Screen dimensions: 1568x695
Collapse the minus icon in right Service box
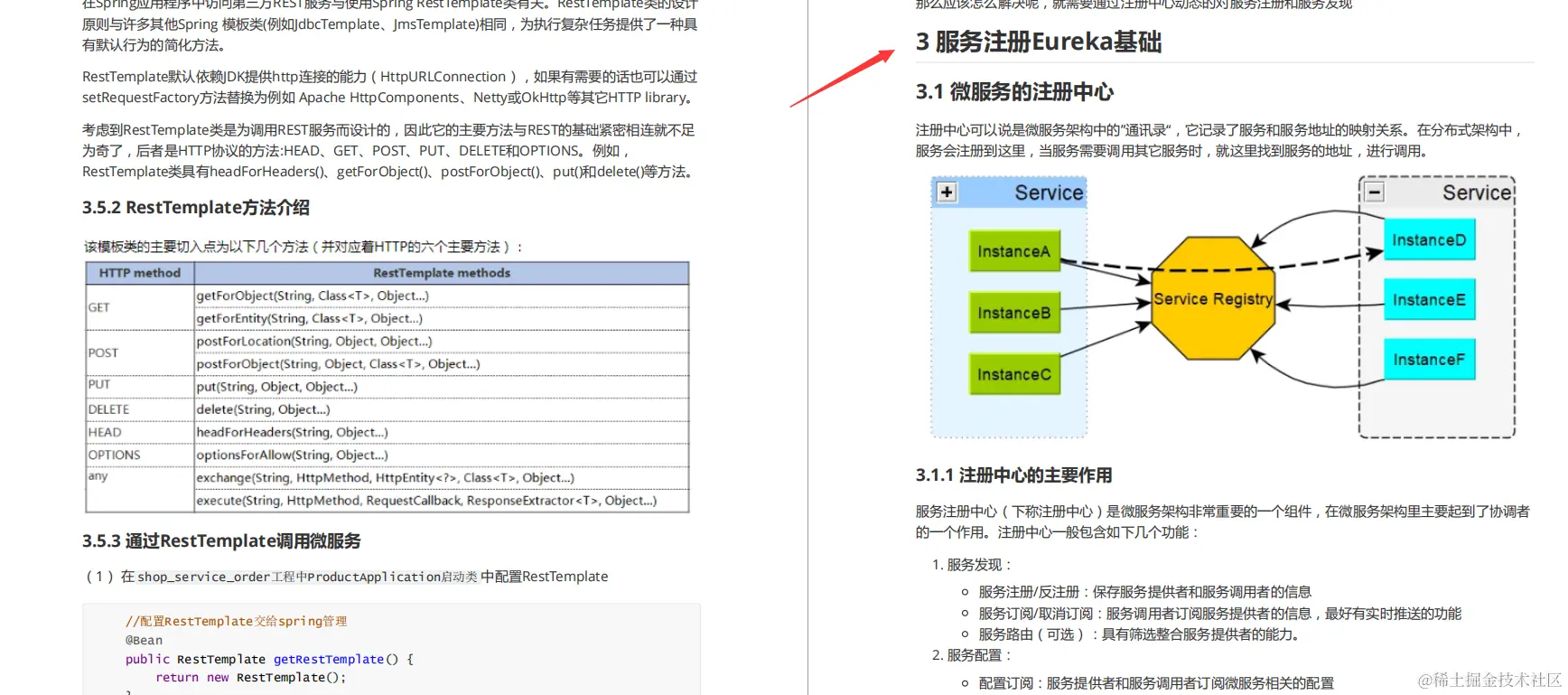1374,193
